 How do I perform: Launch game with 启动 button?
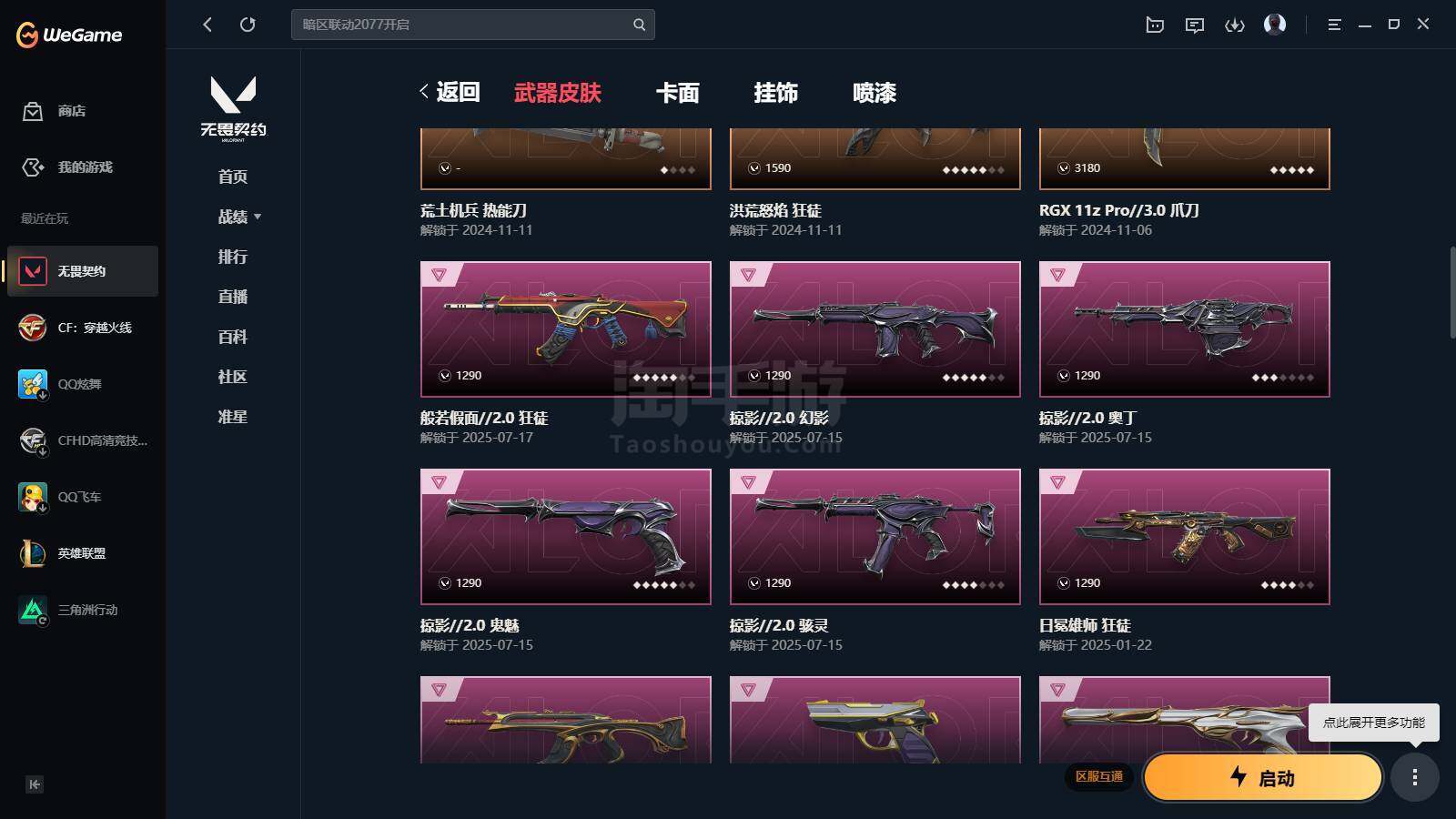(x=1262, y=777)
